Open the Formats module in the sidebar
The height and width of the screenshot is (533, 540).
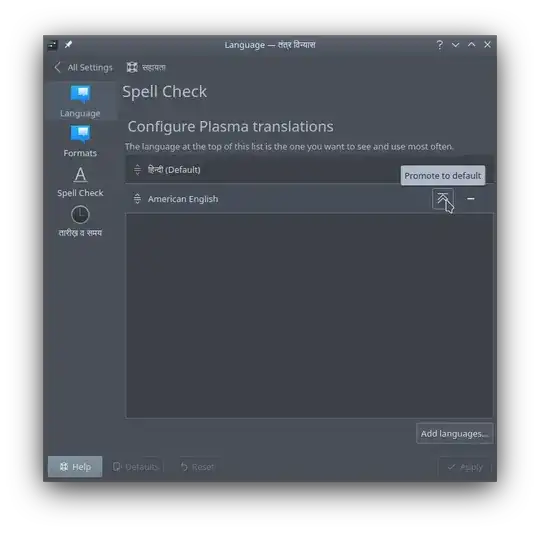(x=80, y=141)
